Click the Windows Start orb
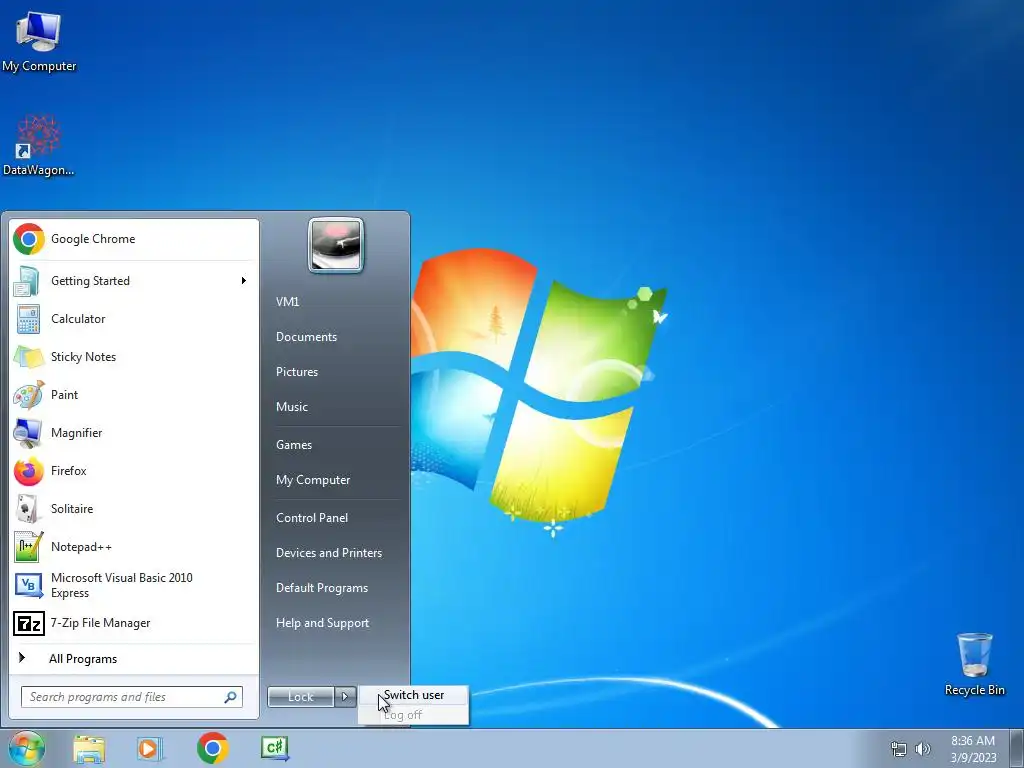Screen dimensions: 1024x768 point(26,748)
